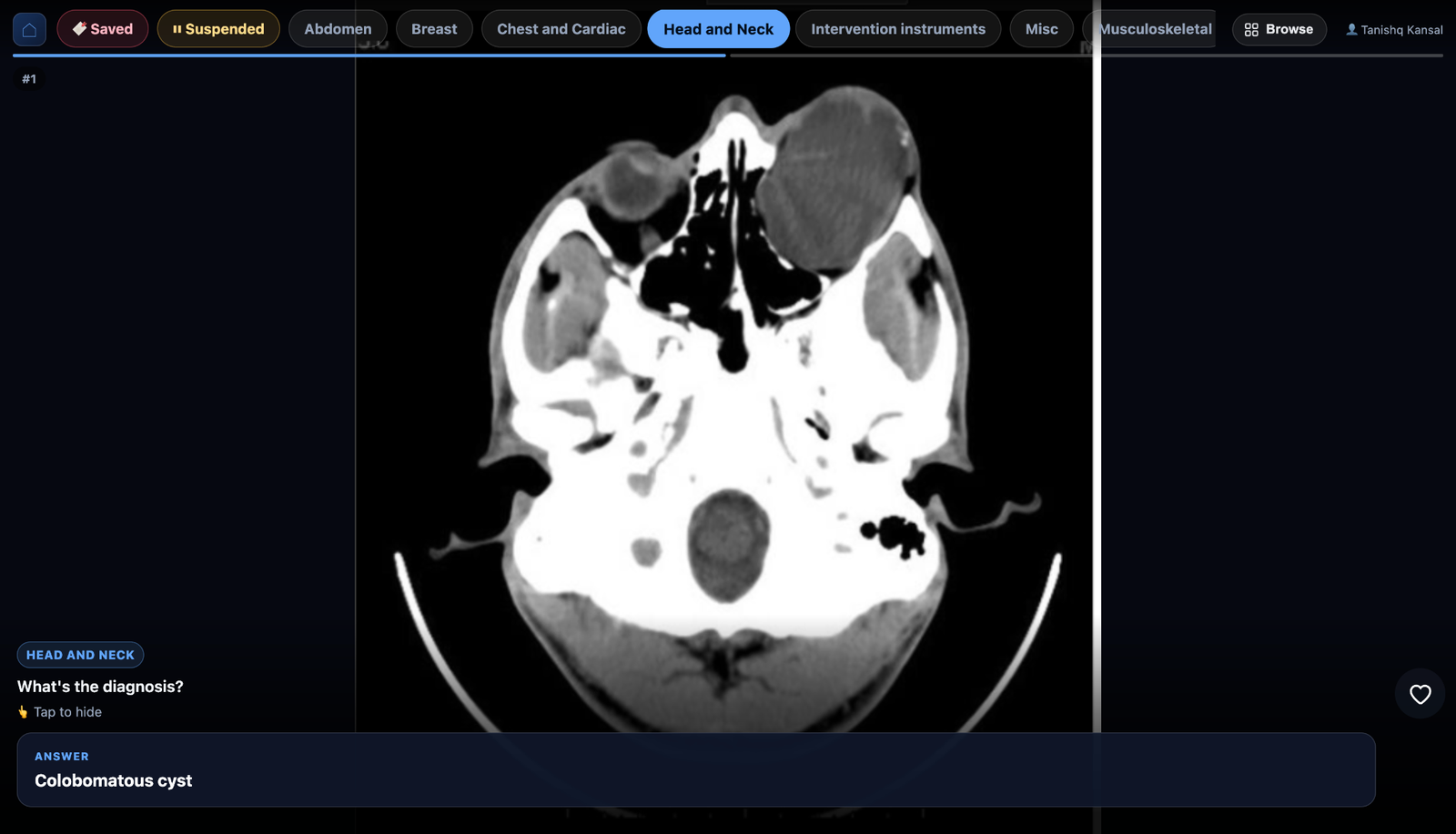Open the Musculoskeletal category tab
This screenshot has width=1456, height=834.
point(1152,29)
